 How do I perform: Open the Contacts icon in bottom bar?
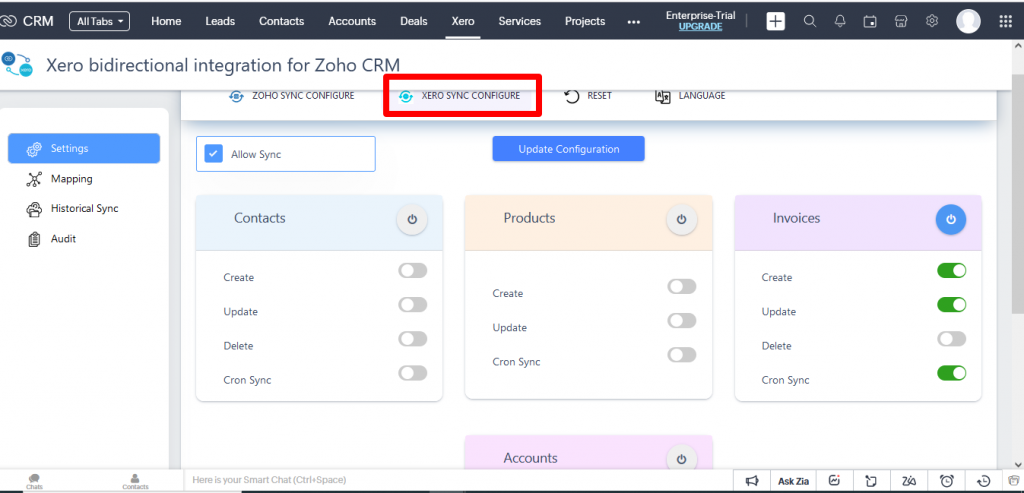click(x=135, y=482)
